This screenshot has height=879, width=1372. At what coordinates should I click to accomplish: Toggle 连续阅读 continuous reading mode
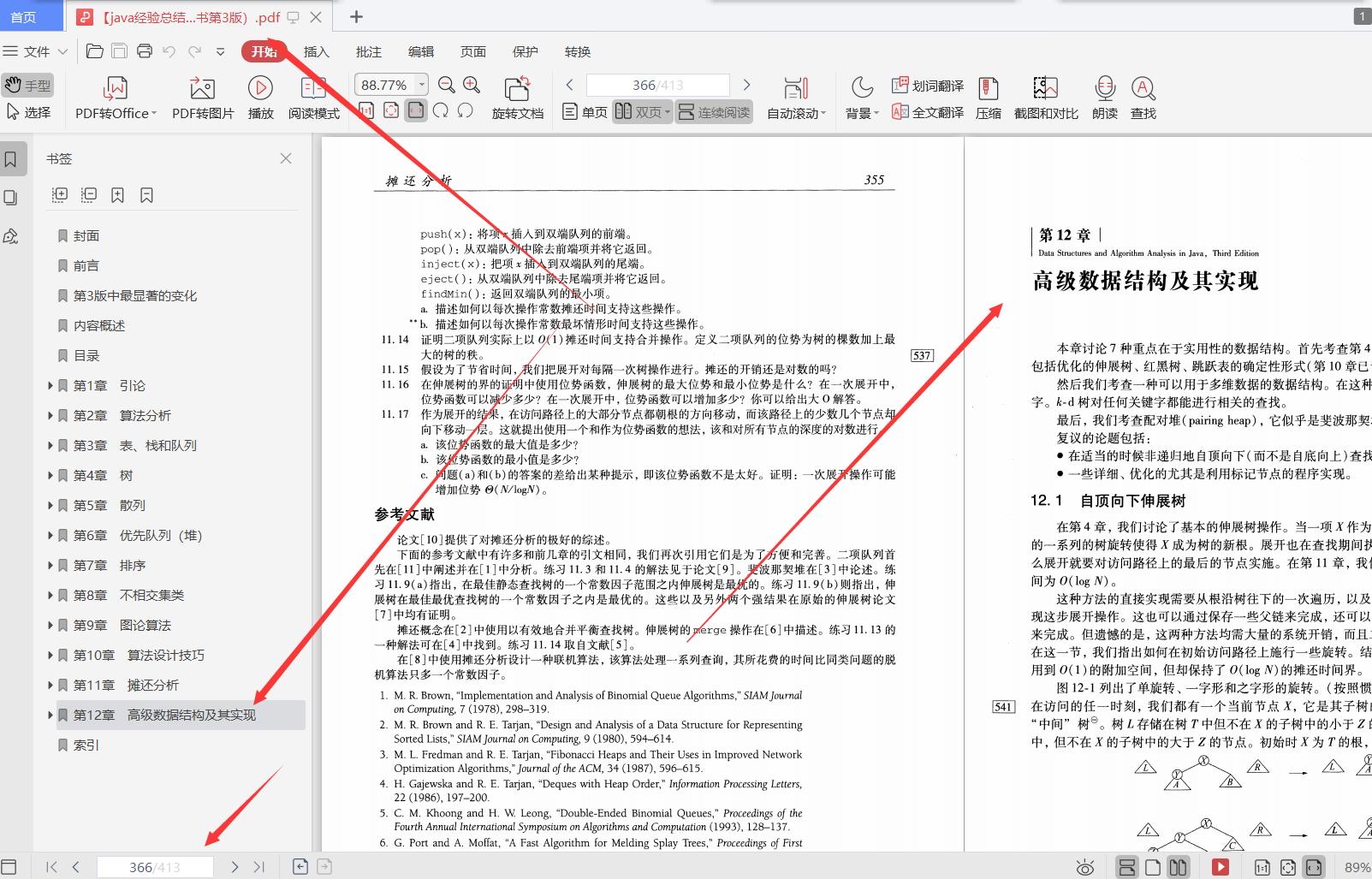tap(713, 111)
